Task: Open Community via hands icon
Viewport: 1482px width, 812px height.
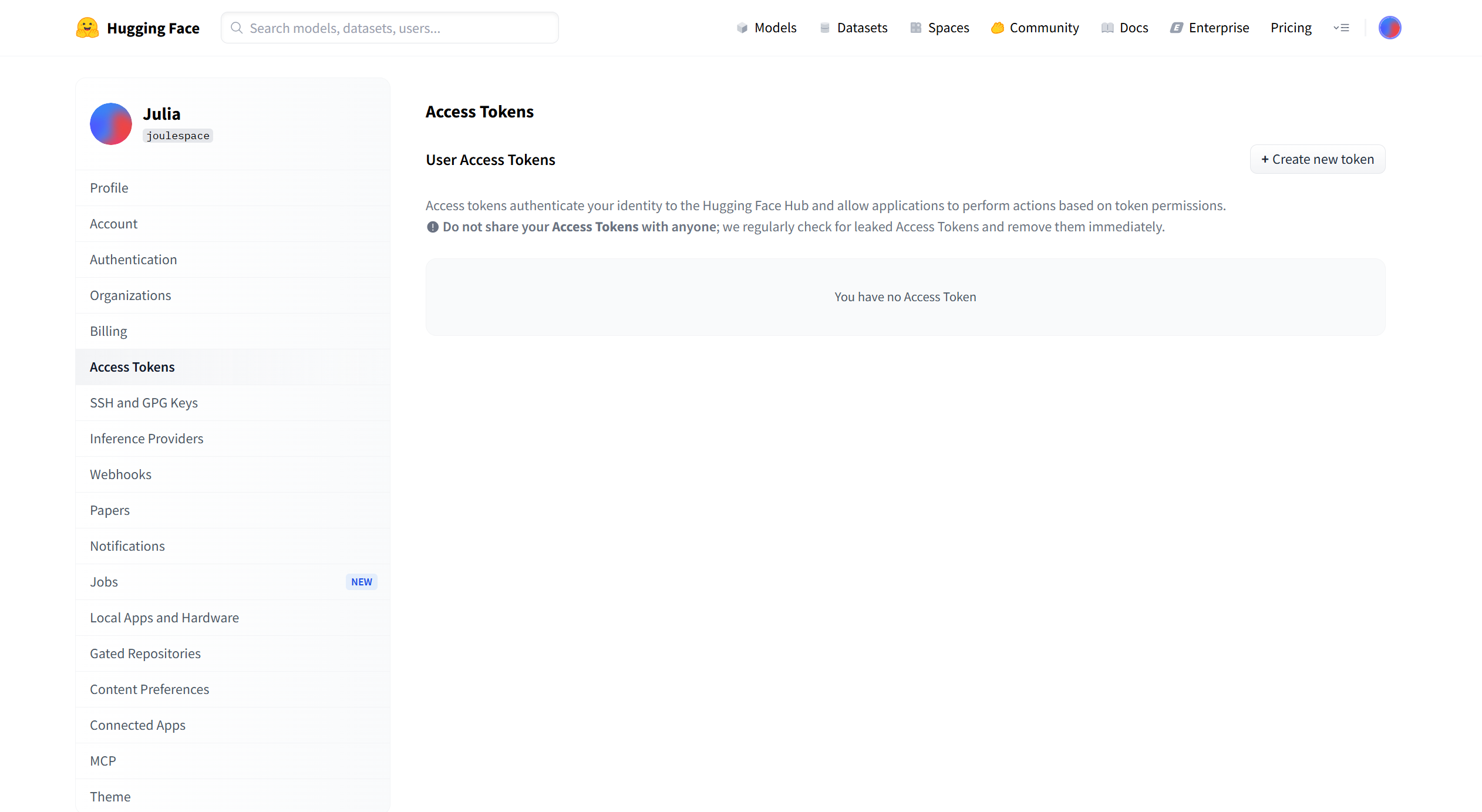Action: point(997,28)
